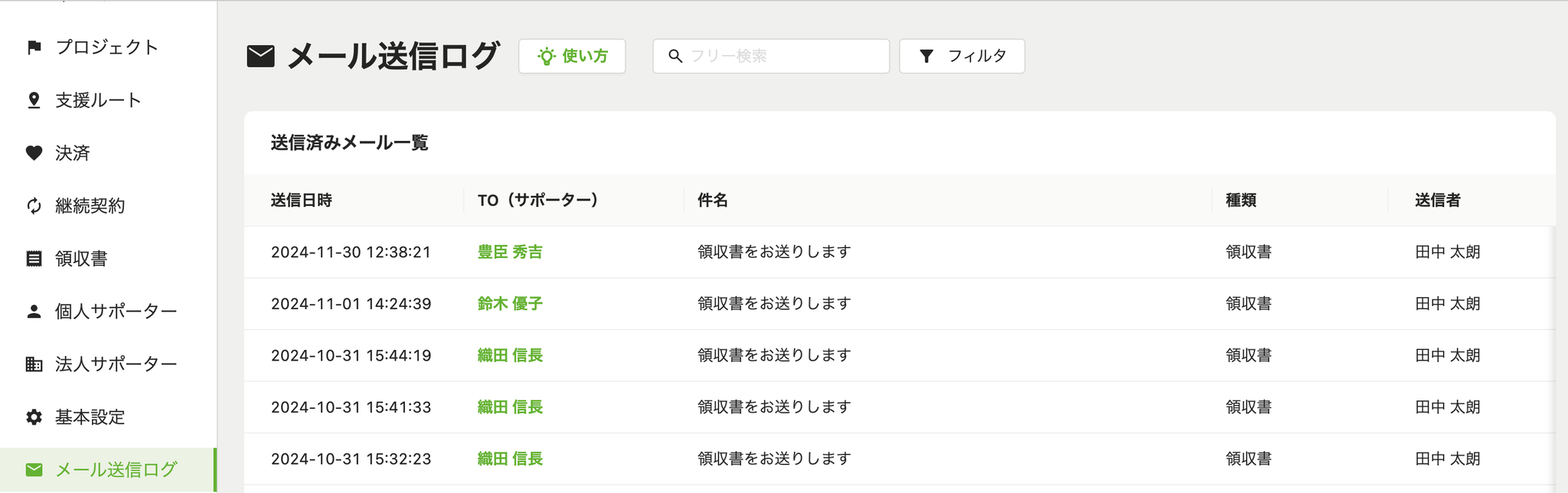Click the date 2024-11-01 14:24:39
This screenshot has height=493, width=1568.
[x=351, y=304]
